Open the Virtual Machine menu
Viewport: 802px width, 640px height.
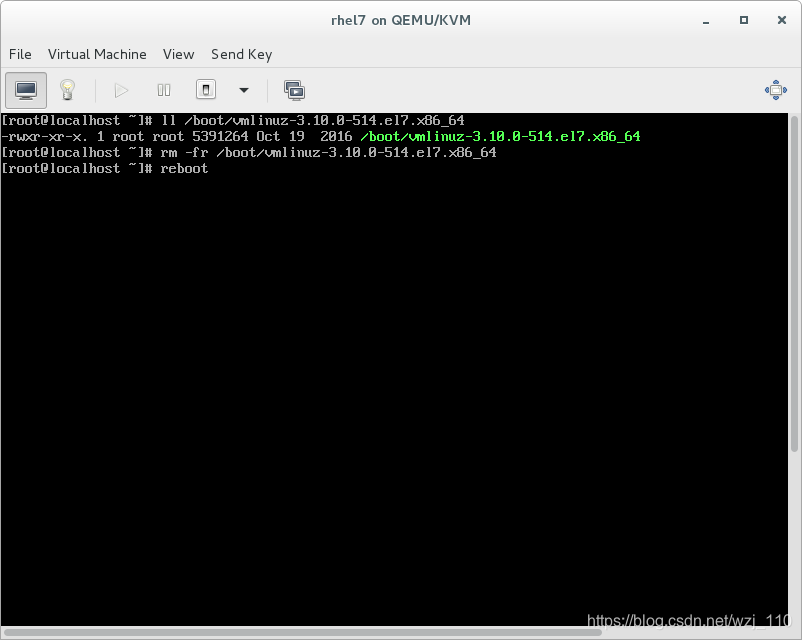point(97,54)
